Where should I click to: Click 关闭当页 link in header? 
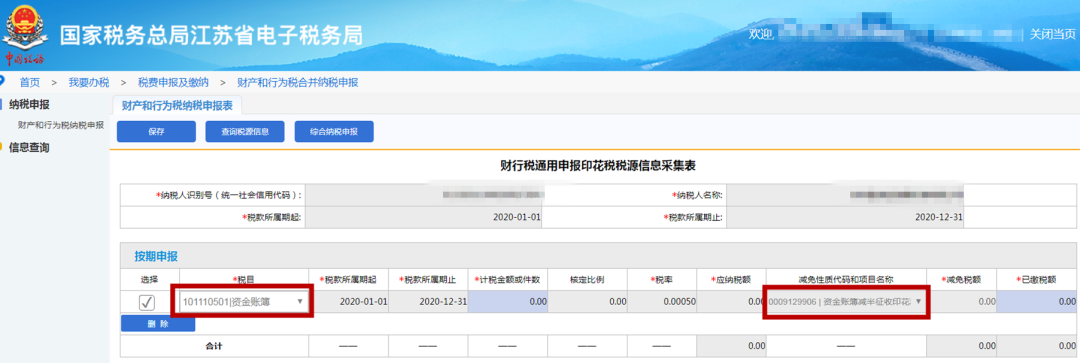(1052, 34)
